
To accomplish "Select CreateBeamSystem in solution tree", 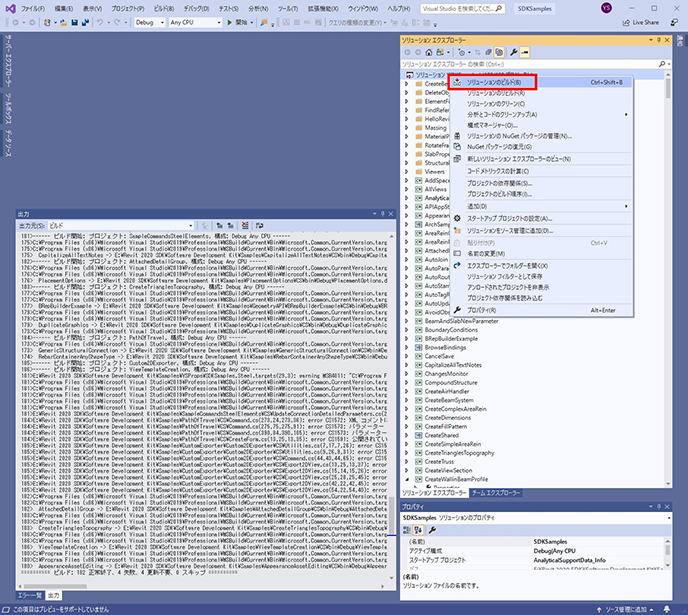I will point(449,400).
